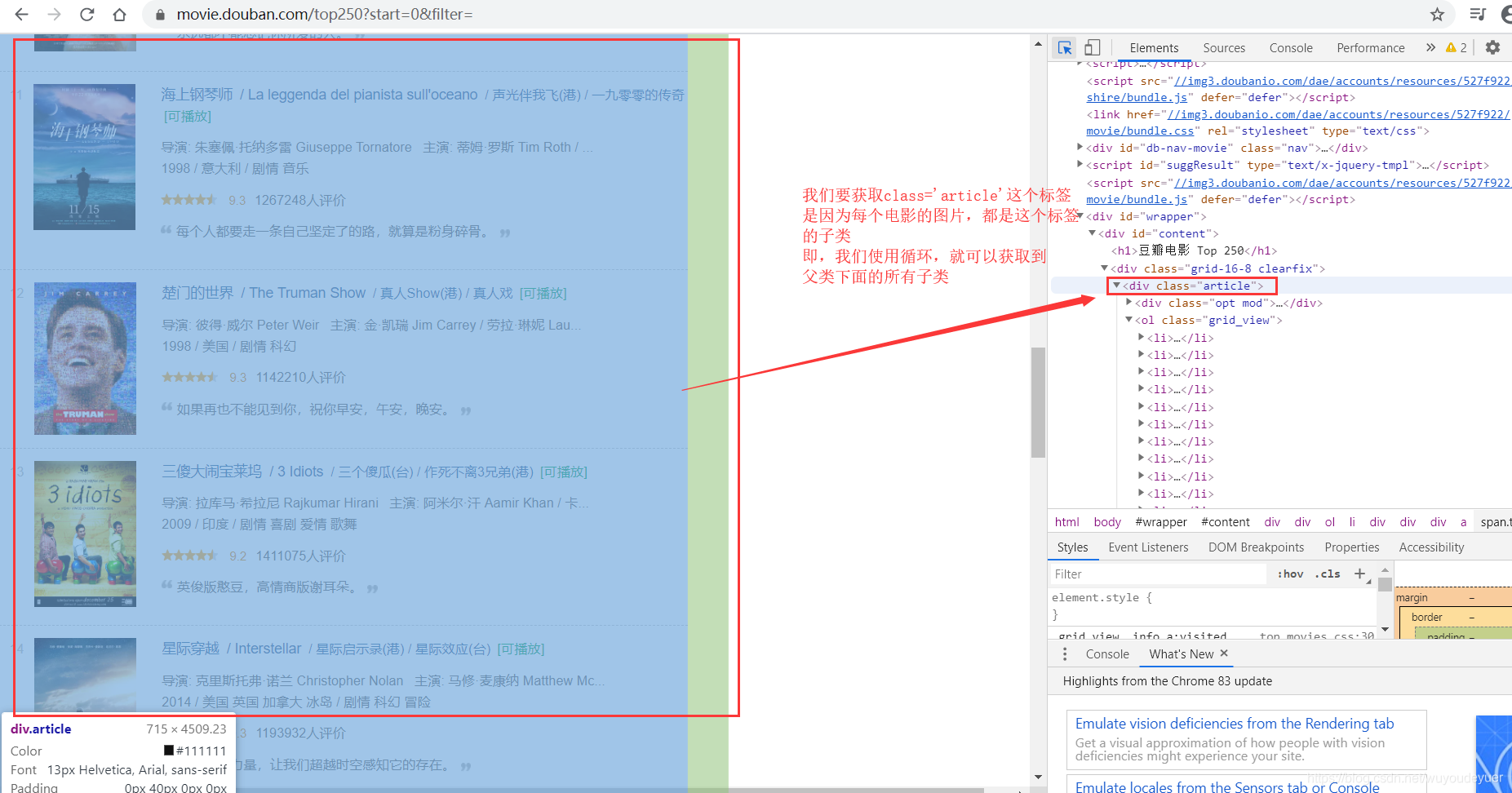Switch to the Console tab in DevTools
1512x793 pixels.
point(1291,48)
